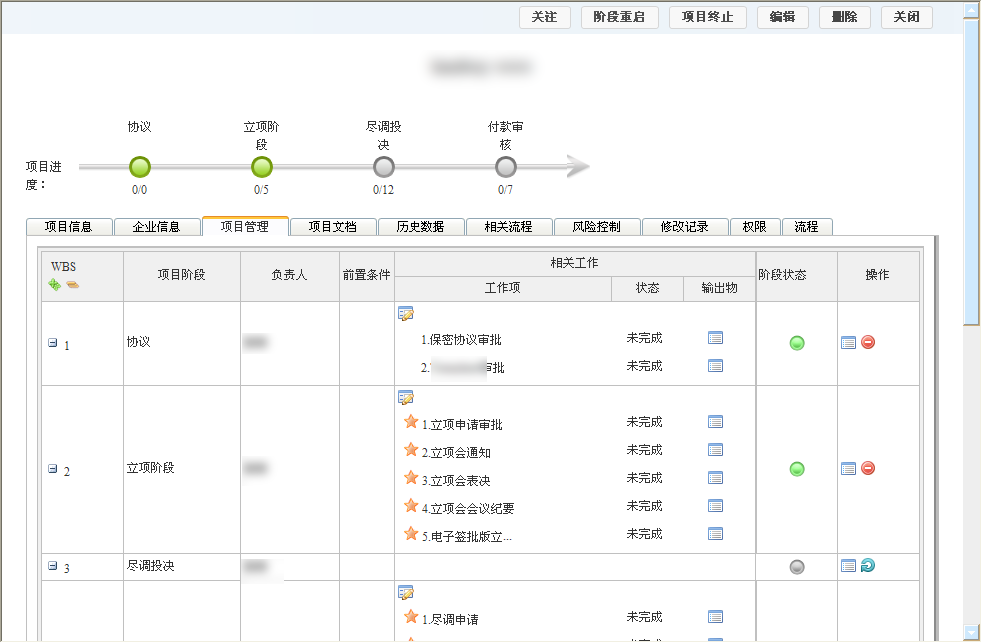Collapse the WBS entry for row 2

pyautogui.click(x=51, y=467)
